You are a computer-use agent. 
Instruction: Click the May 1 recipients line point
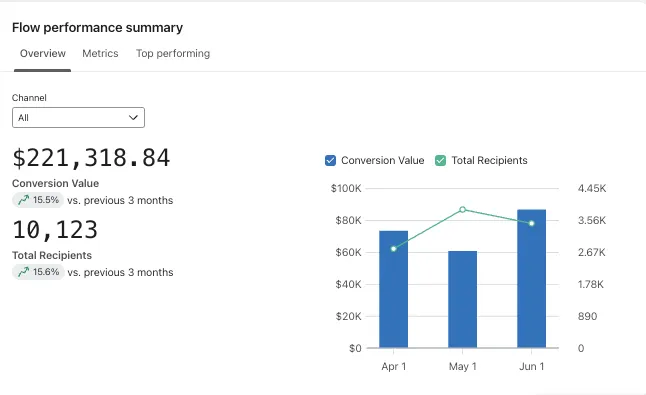click(x=462, y=210)
